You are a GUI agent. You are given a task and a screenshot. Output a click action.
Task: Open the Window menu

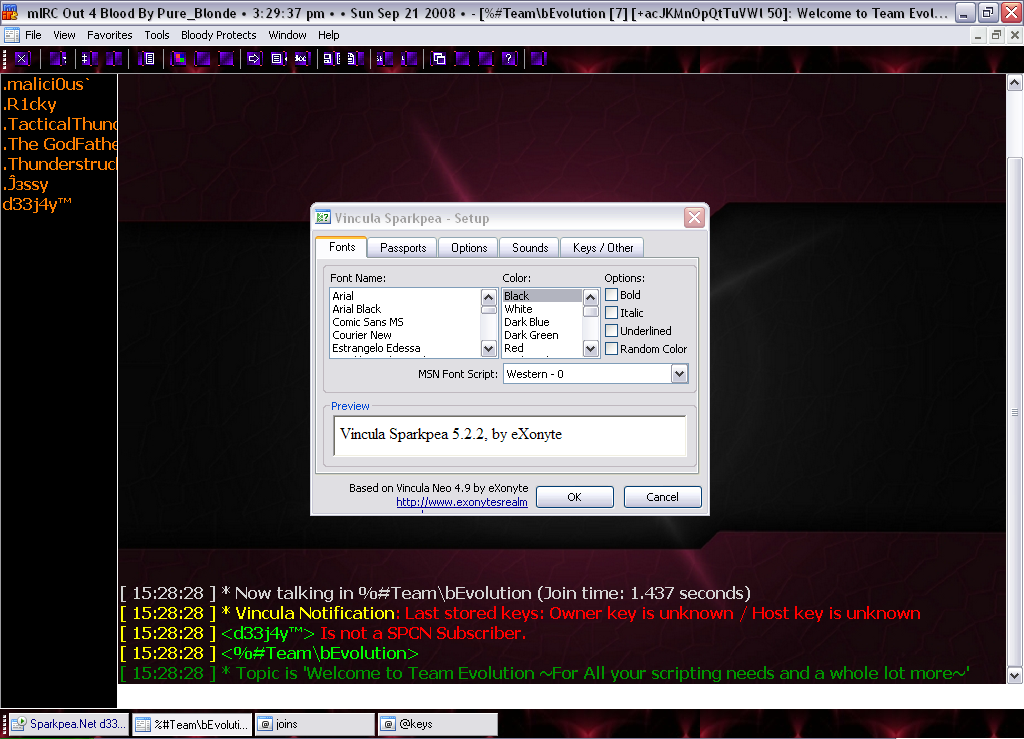(x=287, y=35)
